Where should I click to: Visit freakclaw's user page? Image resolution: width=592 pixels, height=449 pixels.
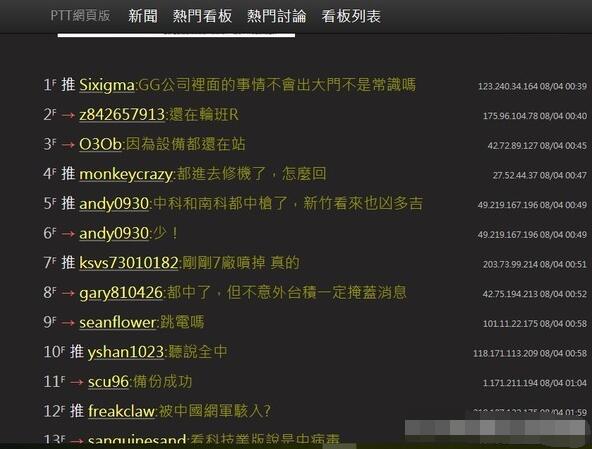(122, 412)
